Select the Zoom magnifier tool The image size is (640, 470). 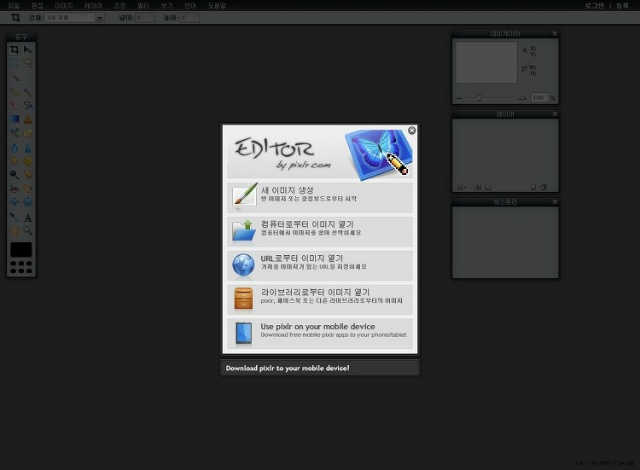(28, 231)
